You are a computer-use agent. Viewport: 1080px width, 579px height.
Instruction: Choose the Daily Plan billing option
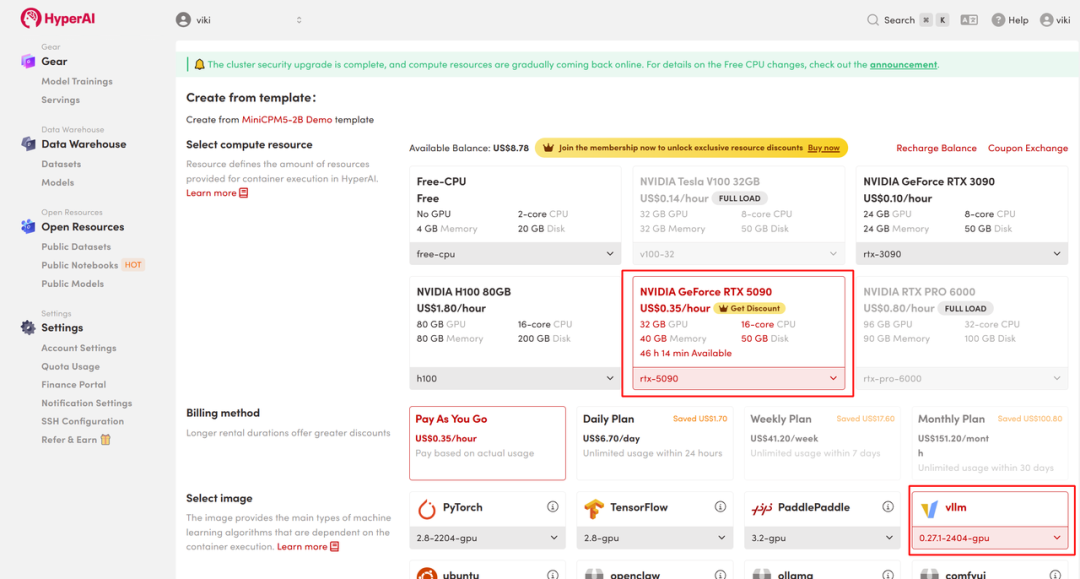655,443
